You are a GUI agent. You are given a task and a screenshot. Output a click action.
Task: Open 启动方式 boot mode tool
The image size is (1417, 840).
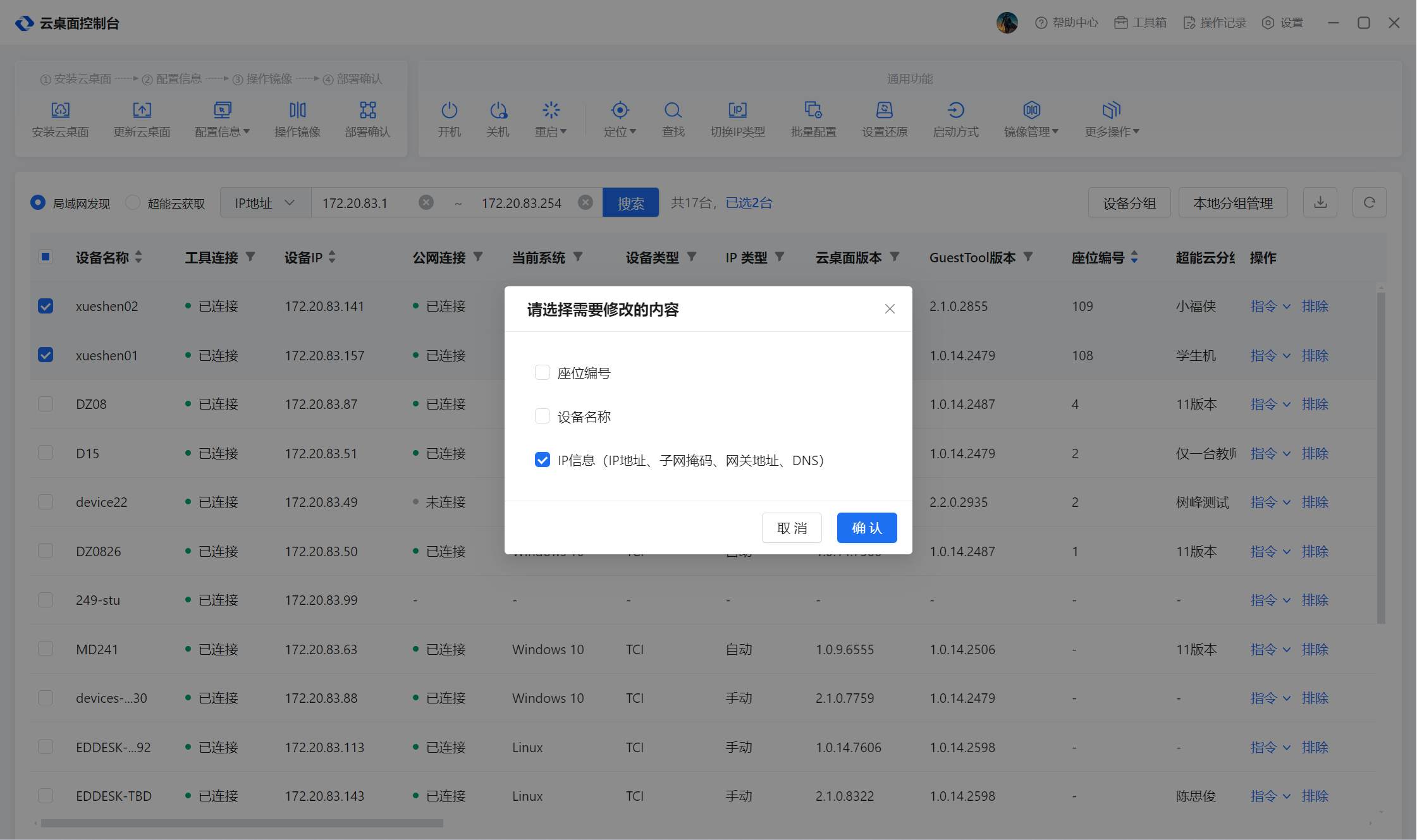click(955, 111)
